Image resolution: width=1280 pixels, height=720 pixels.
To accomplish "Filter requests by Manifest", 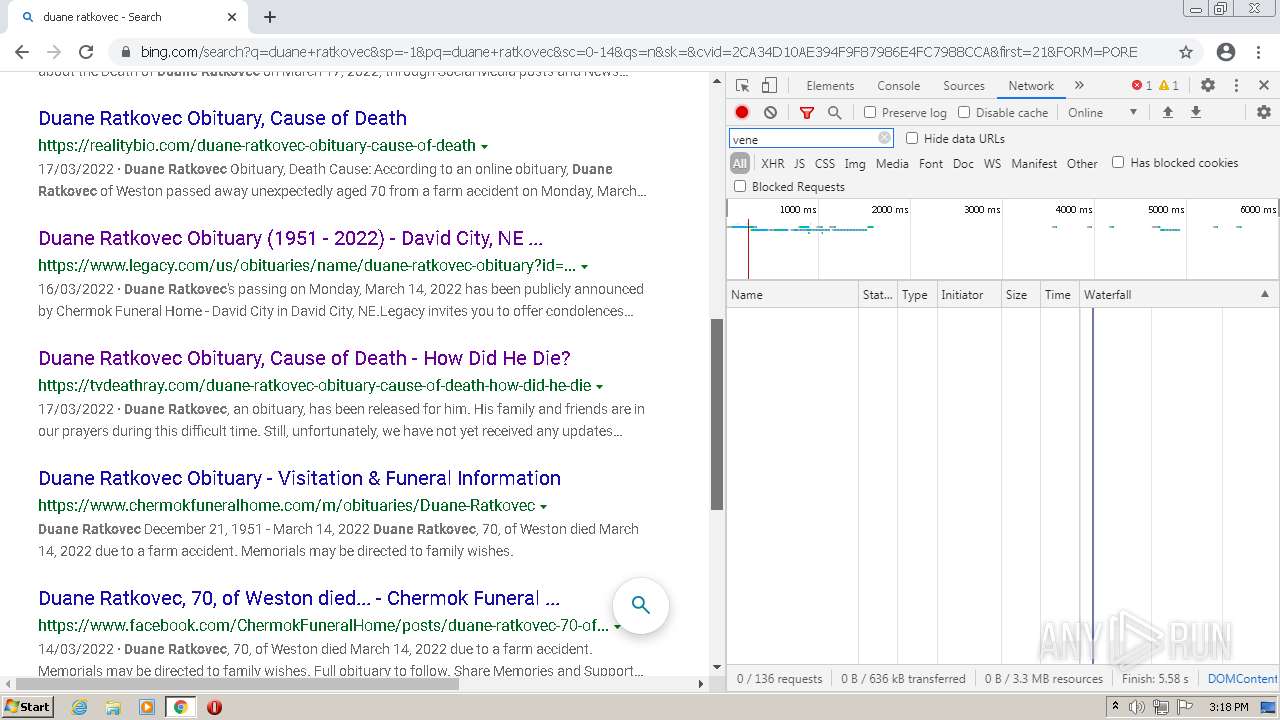I will pyautogui.click(x=1034, y=163).
